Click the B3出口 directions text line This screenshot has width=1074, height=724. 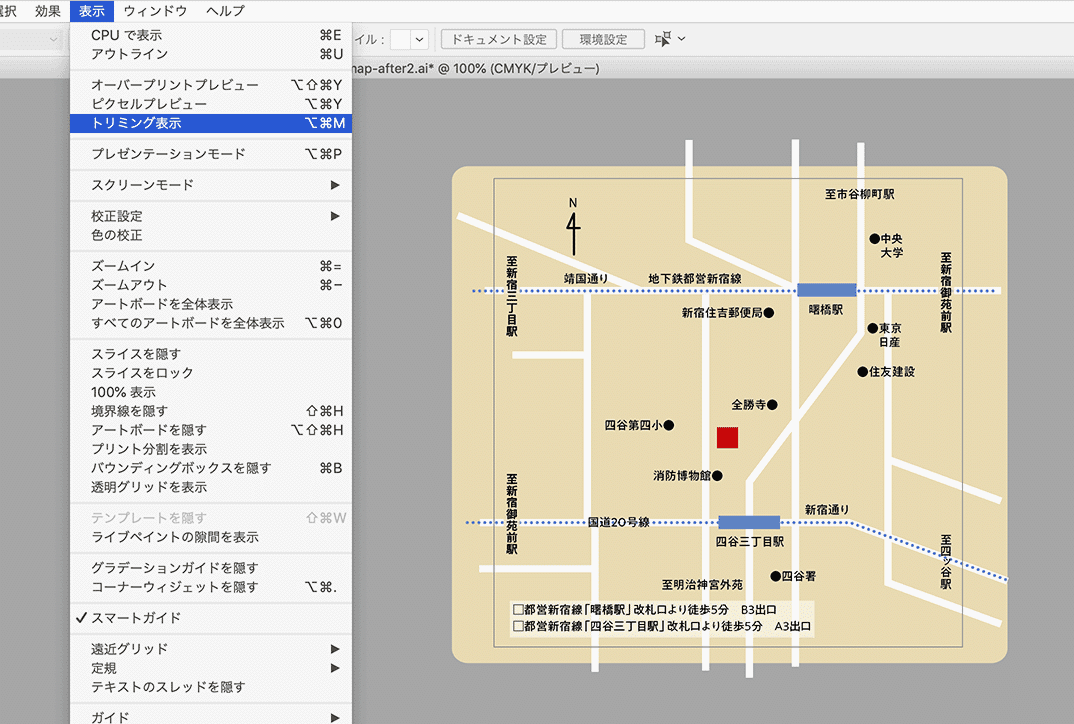(645, 610)
